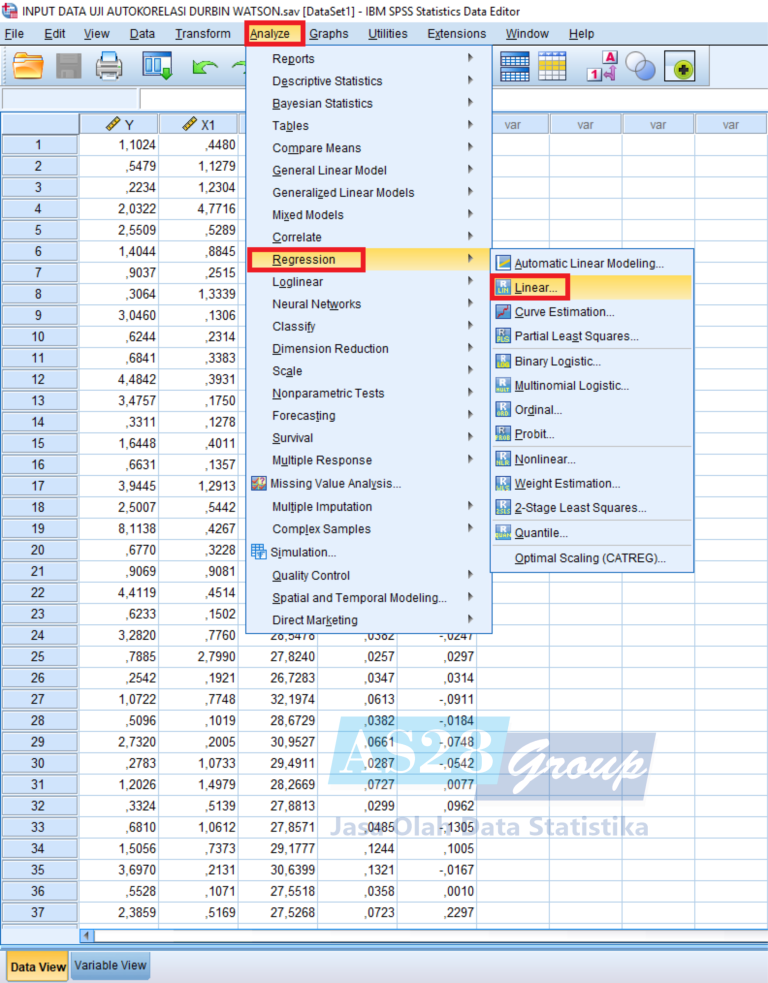Select Binary Logistic from submenu
The image size is (768, 983).
click(557, 361)
